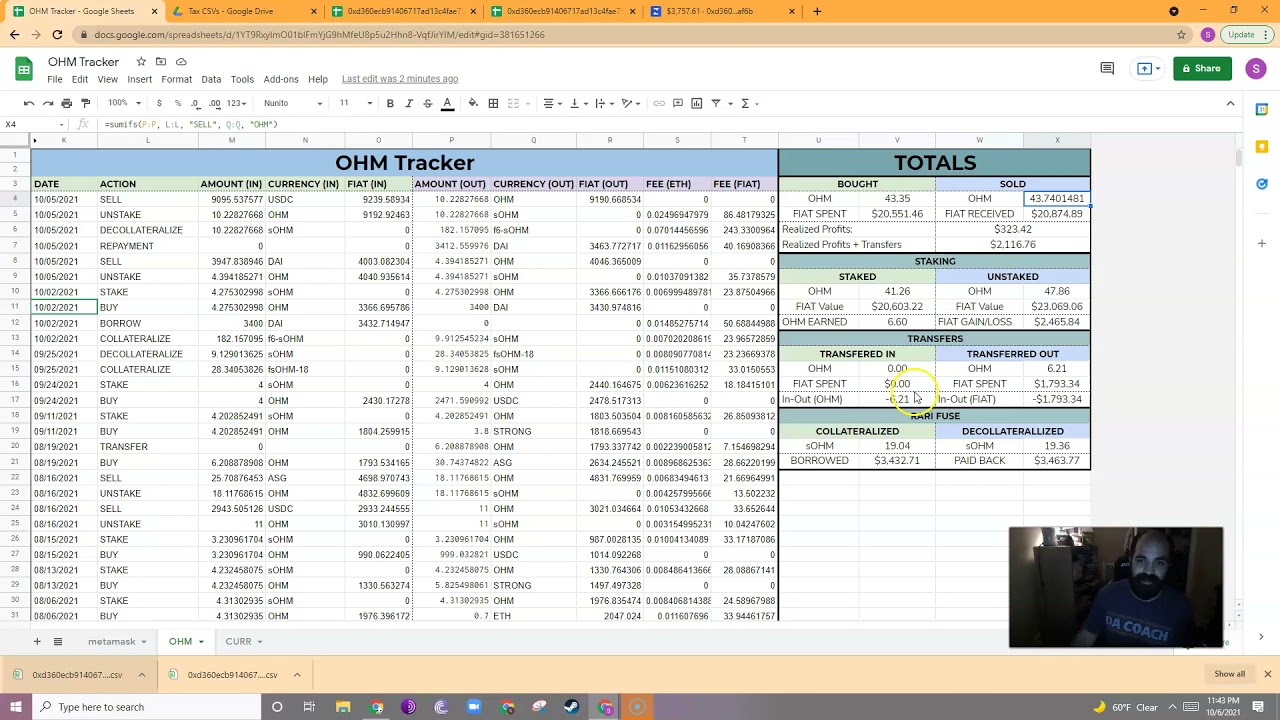Open the Add-ons menu
The image size is (1280, 720).
[281, 79]
